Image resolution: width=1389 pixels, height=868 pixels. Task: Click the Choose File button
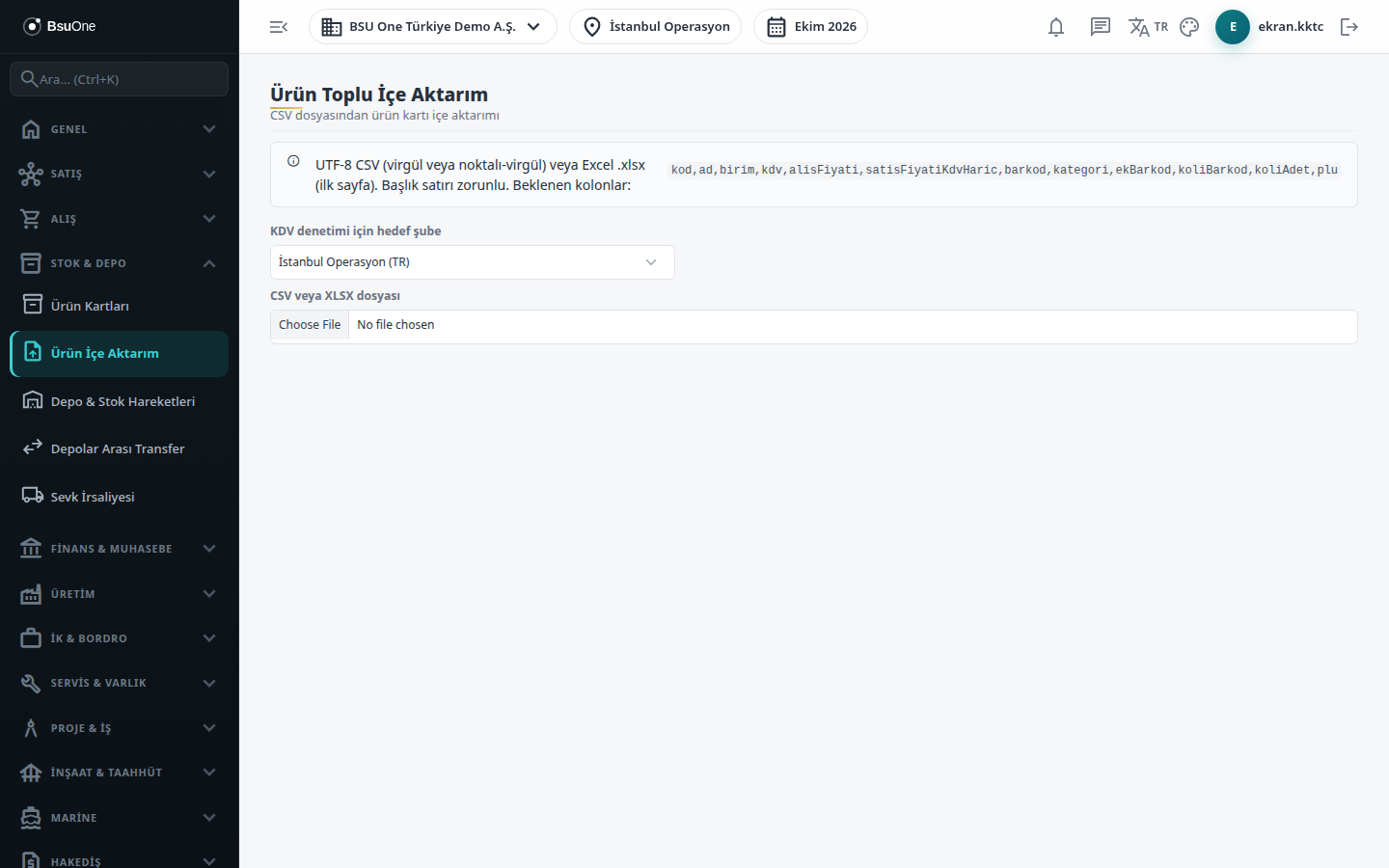point(310,325)
